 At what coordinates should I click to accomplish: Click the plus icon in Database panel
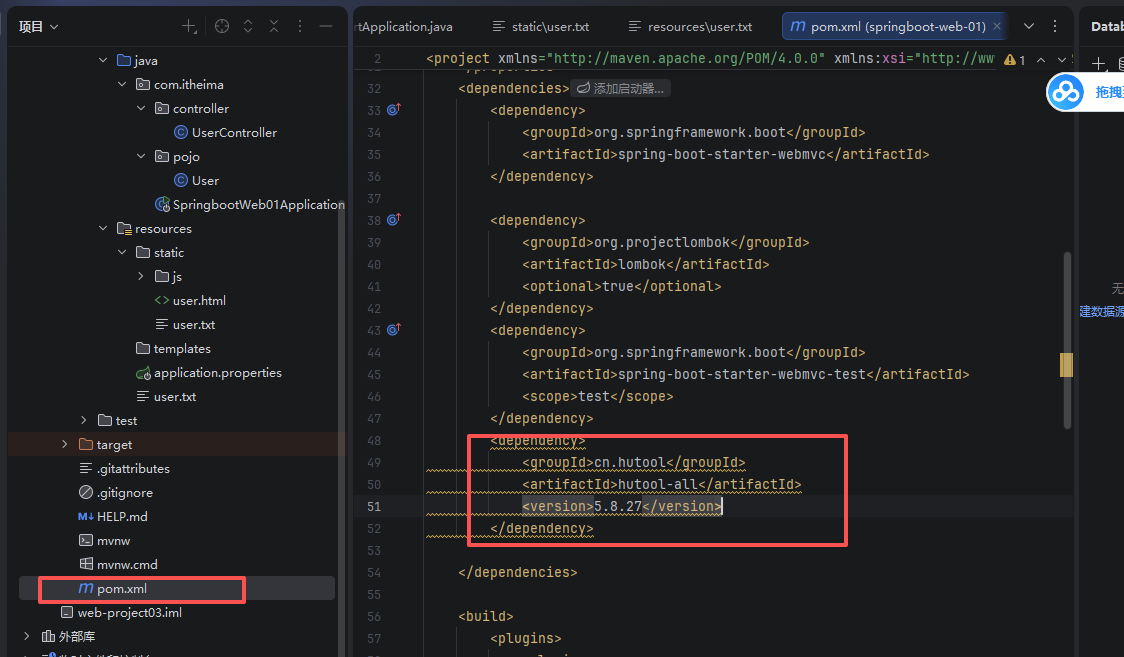[x=1097, y=64]
